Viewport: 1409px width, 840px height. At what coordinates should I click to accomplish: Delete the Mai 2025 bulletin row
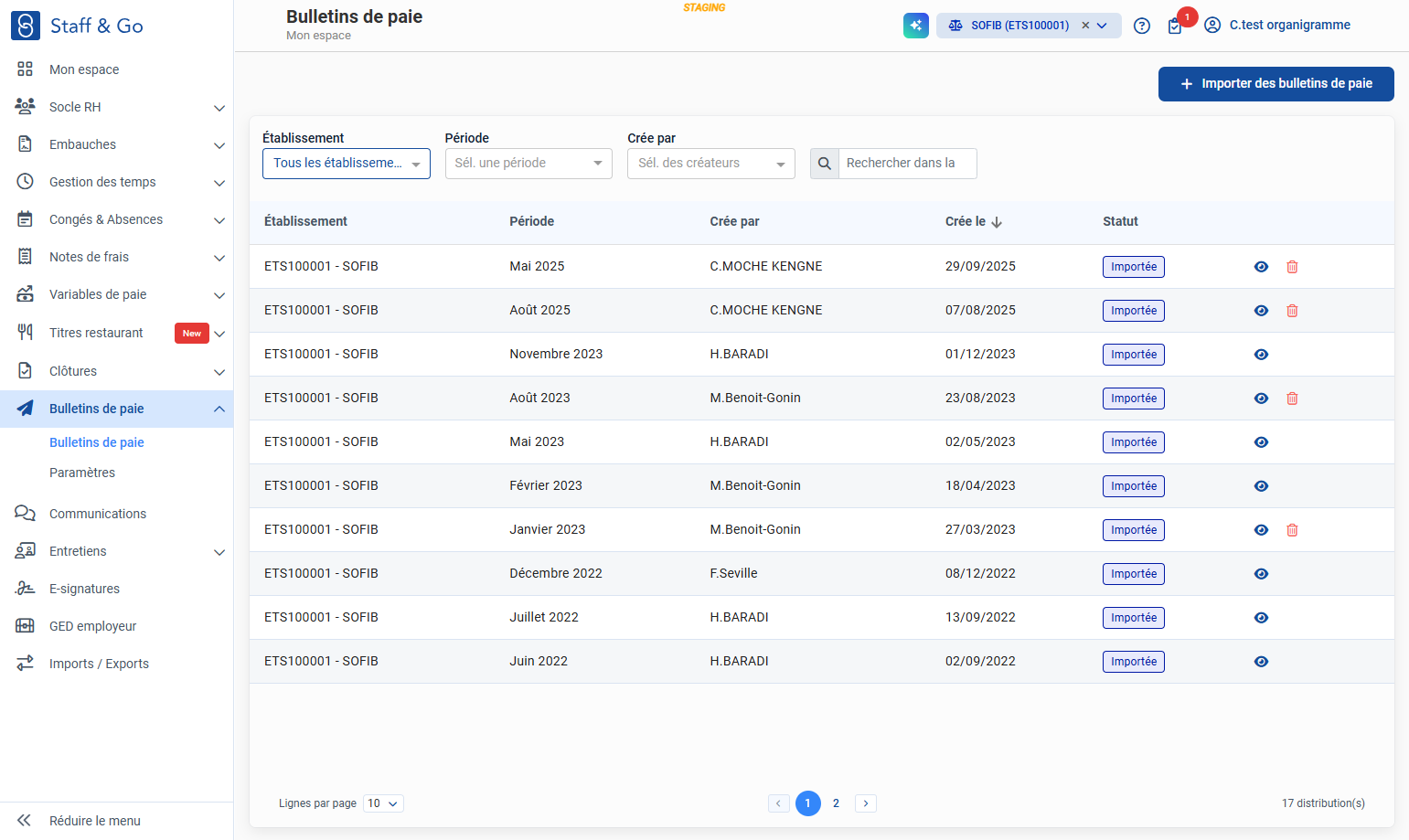pyautogui.click(x=1292, y=267)
